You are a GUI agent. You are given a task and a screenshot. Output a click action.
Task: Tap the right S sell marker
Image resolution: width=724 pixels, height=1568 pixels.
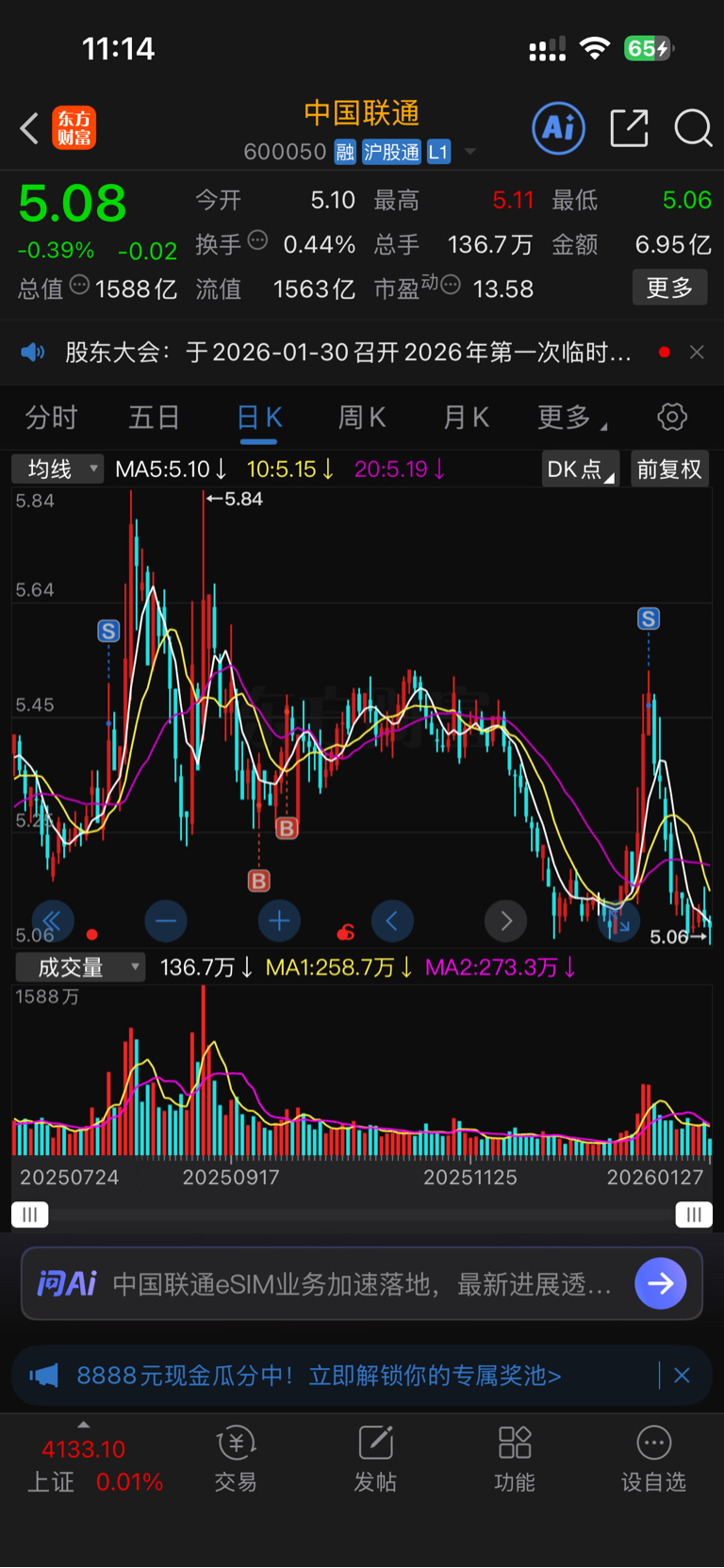649,619
